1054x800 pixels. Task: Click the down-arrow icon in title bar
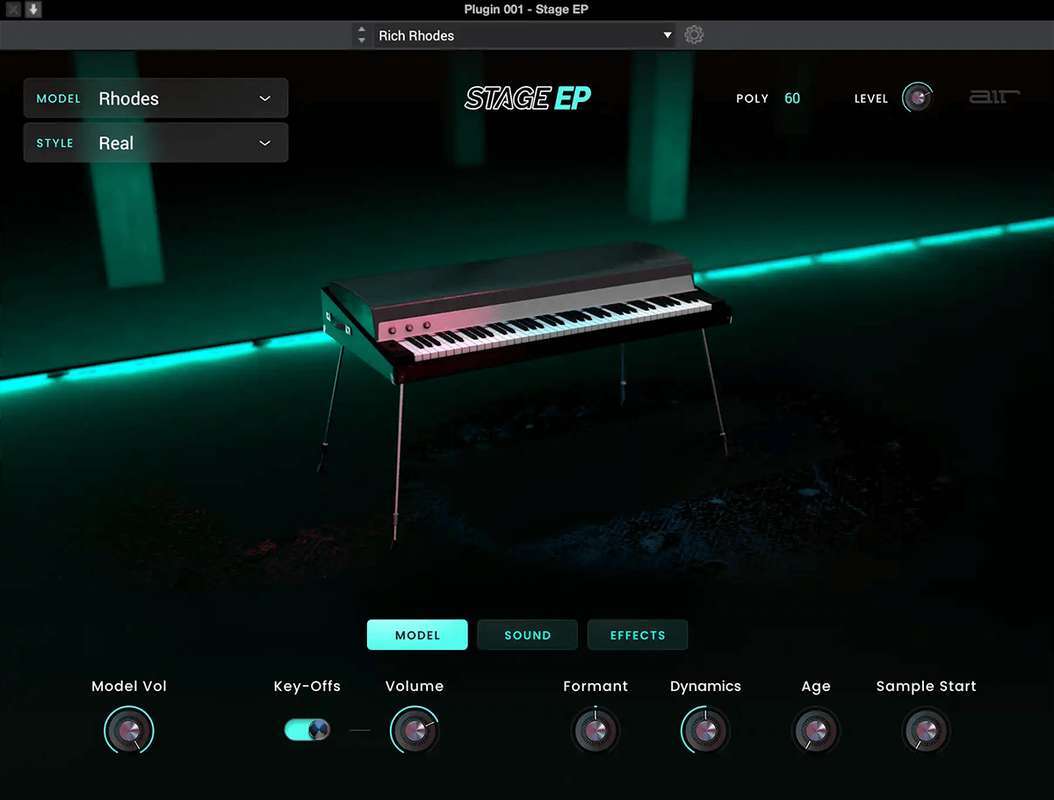click(x=34, y=9)
